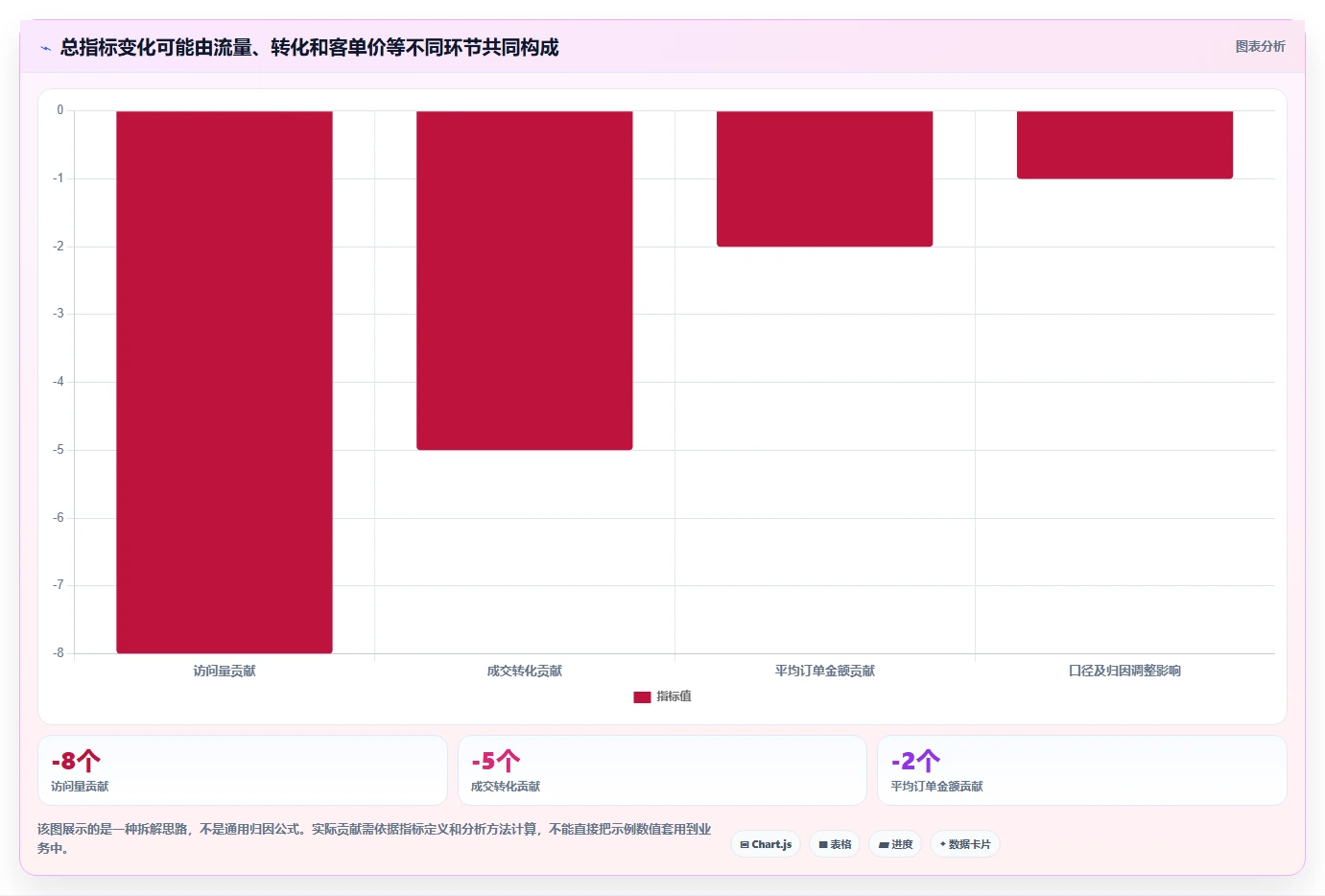Select the -8个 访问量贡献 stat card
Image resolution: width=1325 pixels, height=896 pixels.
[243, 770]
